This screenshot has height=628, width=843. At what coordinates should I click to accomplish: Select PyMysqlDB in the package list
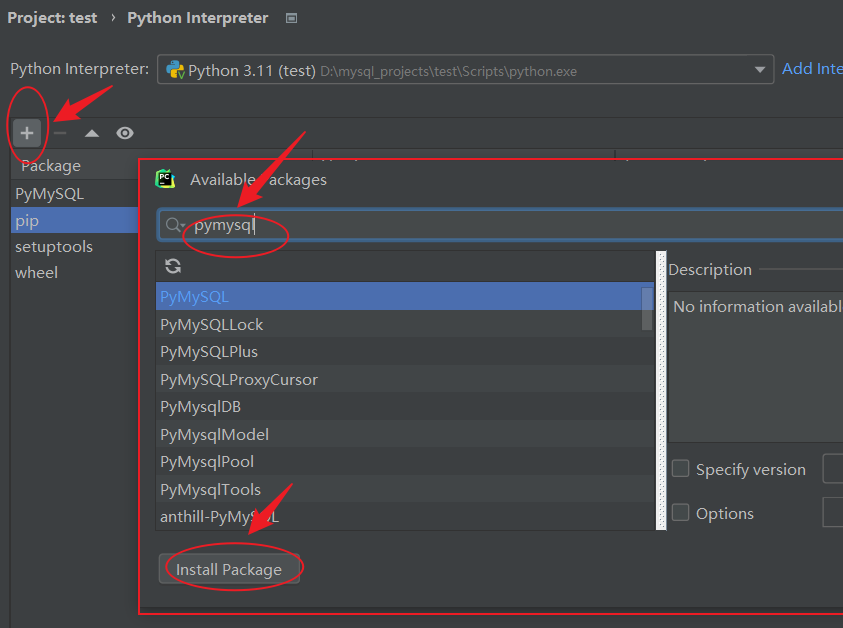click(x=405, y=407)
